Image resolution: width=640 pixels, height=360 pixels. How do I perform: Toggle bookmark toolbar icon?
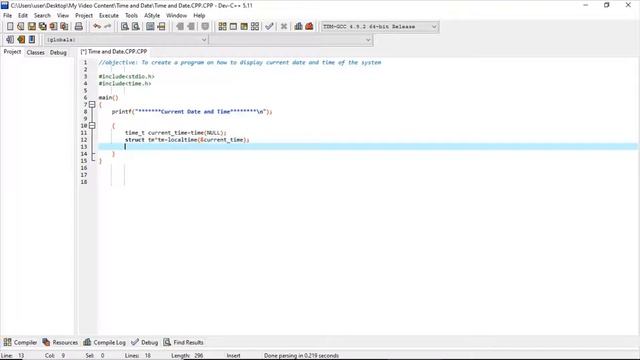(x=21, y=40)
